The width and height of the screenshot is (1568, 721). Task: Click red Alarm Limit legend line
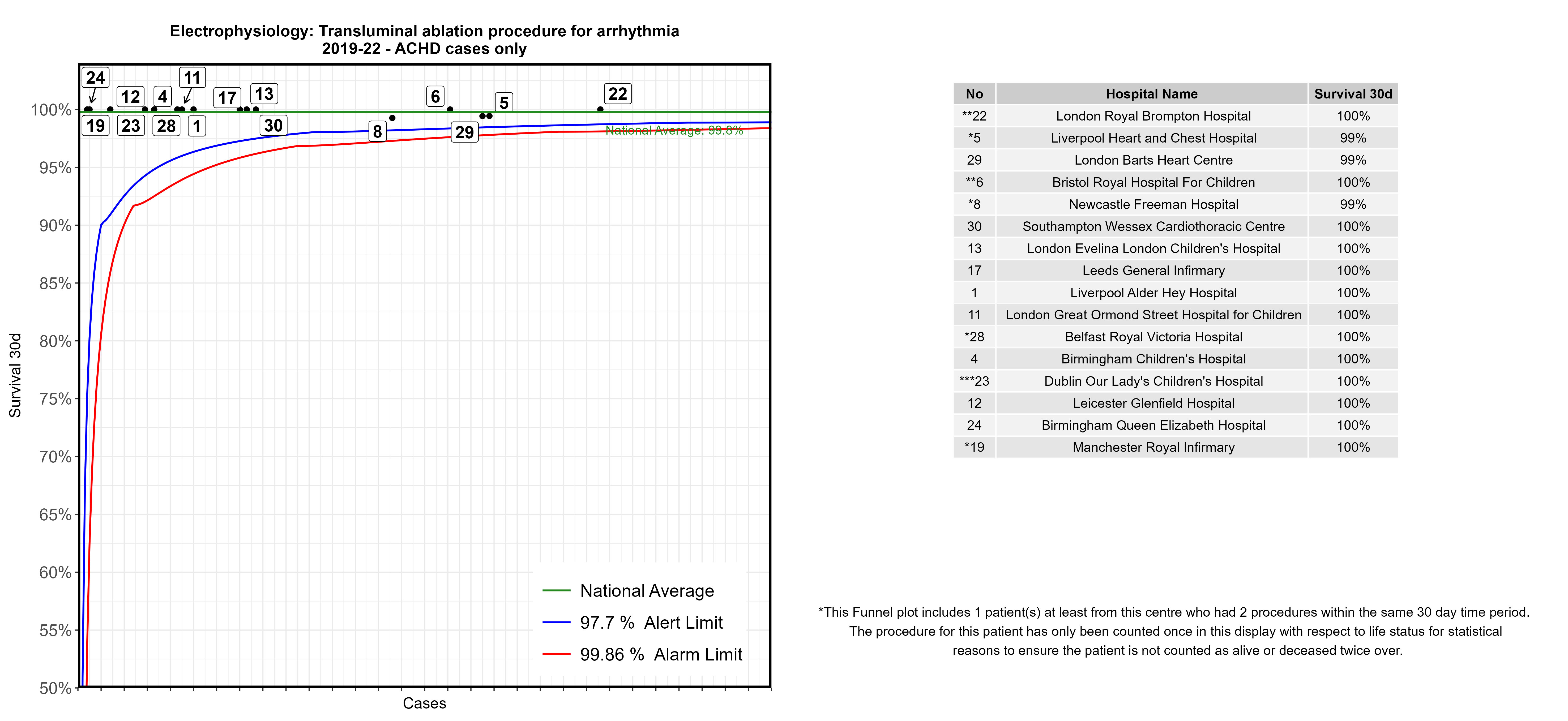coord(556,654)
